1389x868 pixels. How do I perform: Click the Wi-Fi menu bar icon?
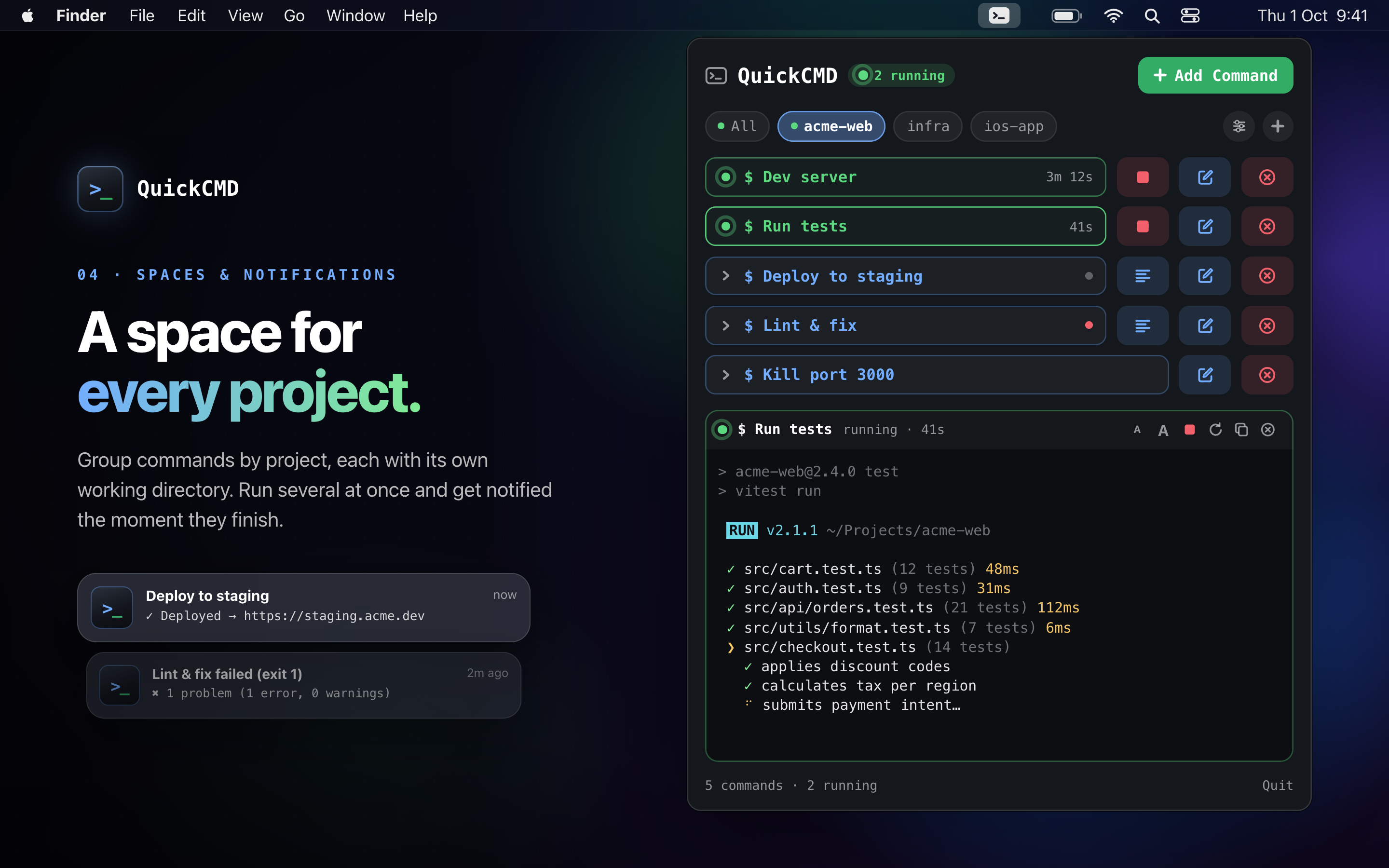pos(1113,15)
